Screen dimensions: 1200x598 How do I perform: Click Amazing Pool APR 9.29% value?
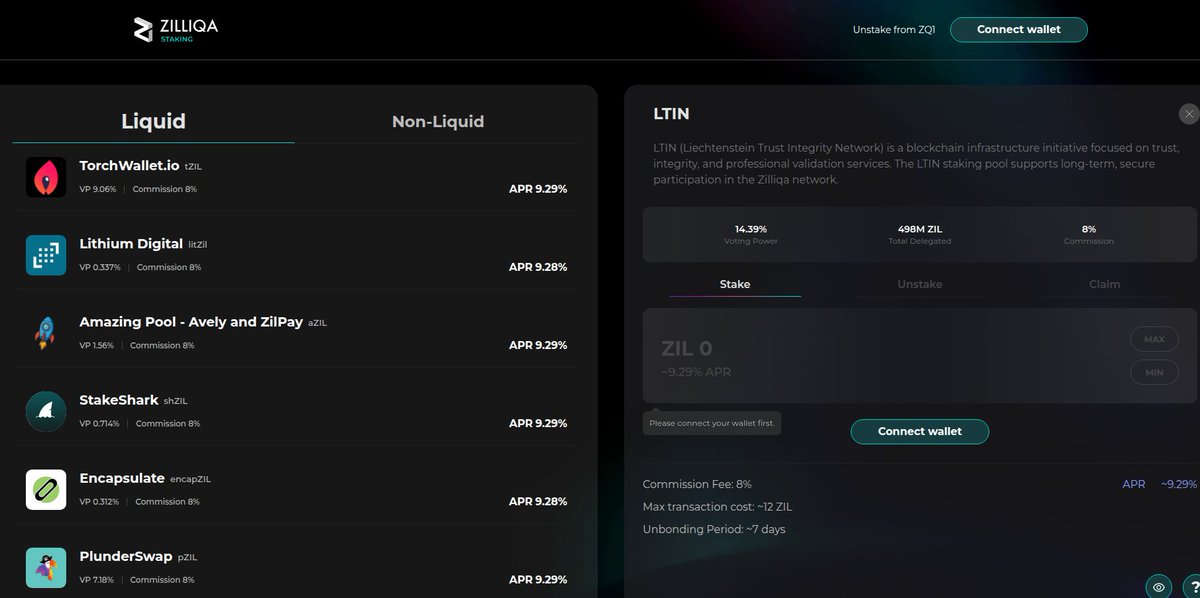pyautogui.click(x=538, y=345)
